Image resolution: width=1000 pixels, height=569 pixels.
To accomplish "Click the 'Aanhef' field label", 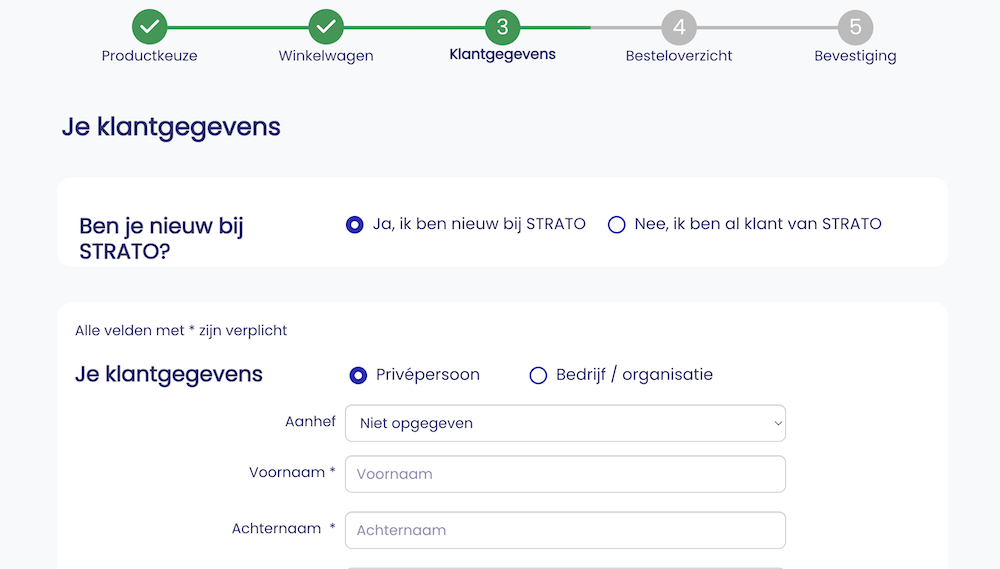I will [x=310, y=422].
